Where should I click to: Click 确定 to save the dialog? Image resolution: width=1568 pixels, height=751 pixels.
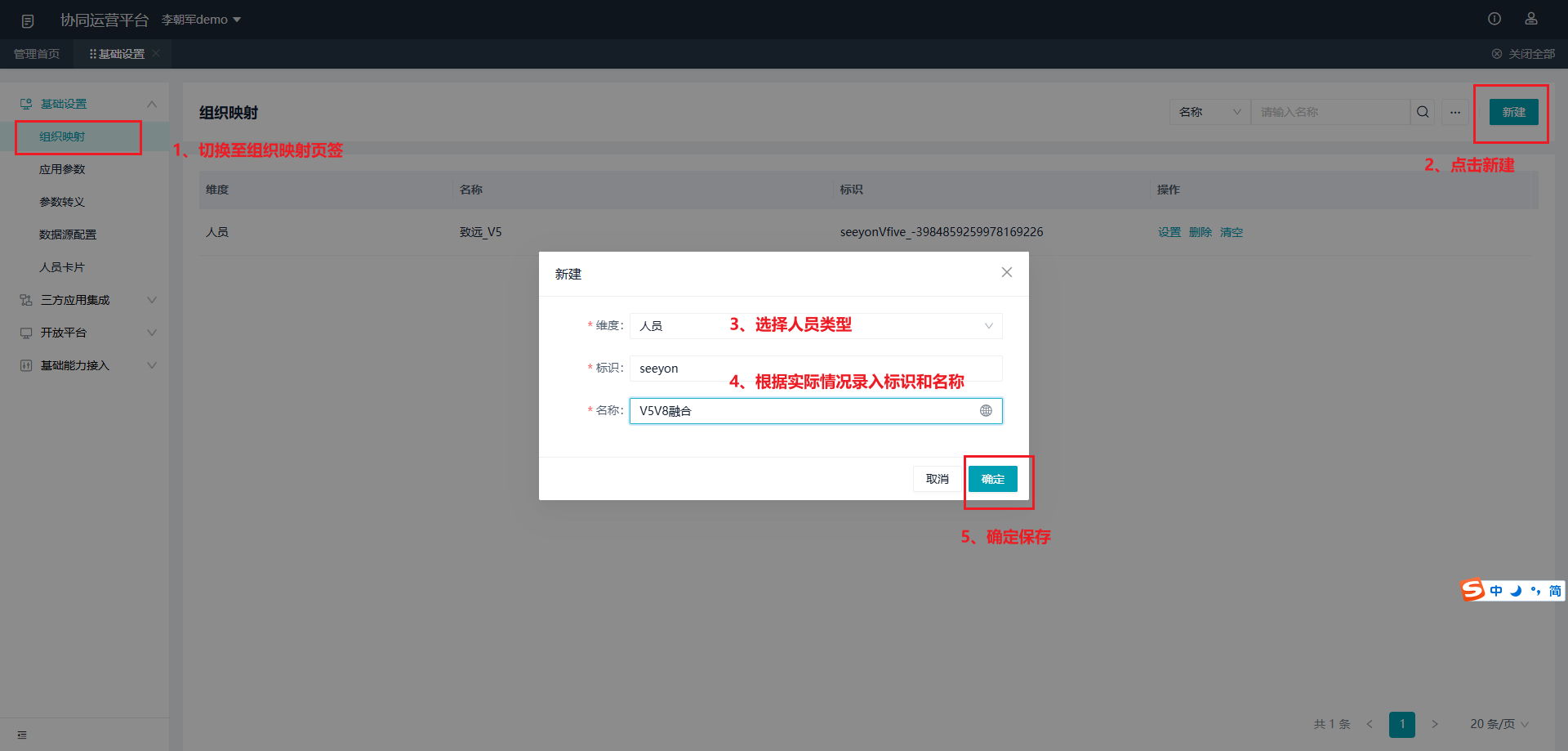pos(993,479)
